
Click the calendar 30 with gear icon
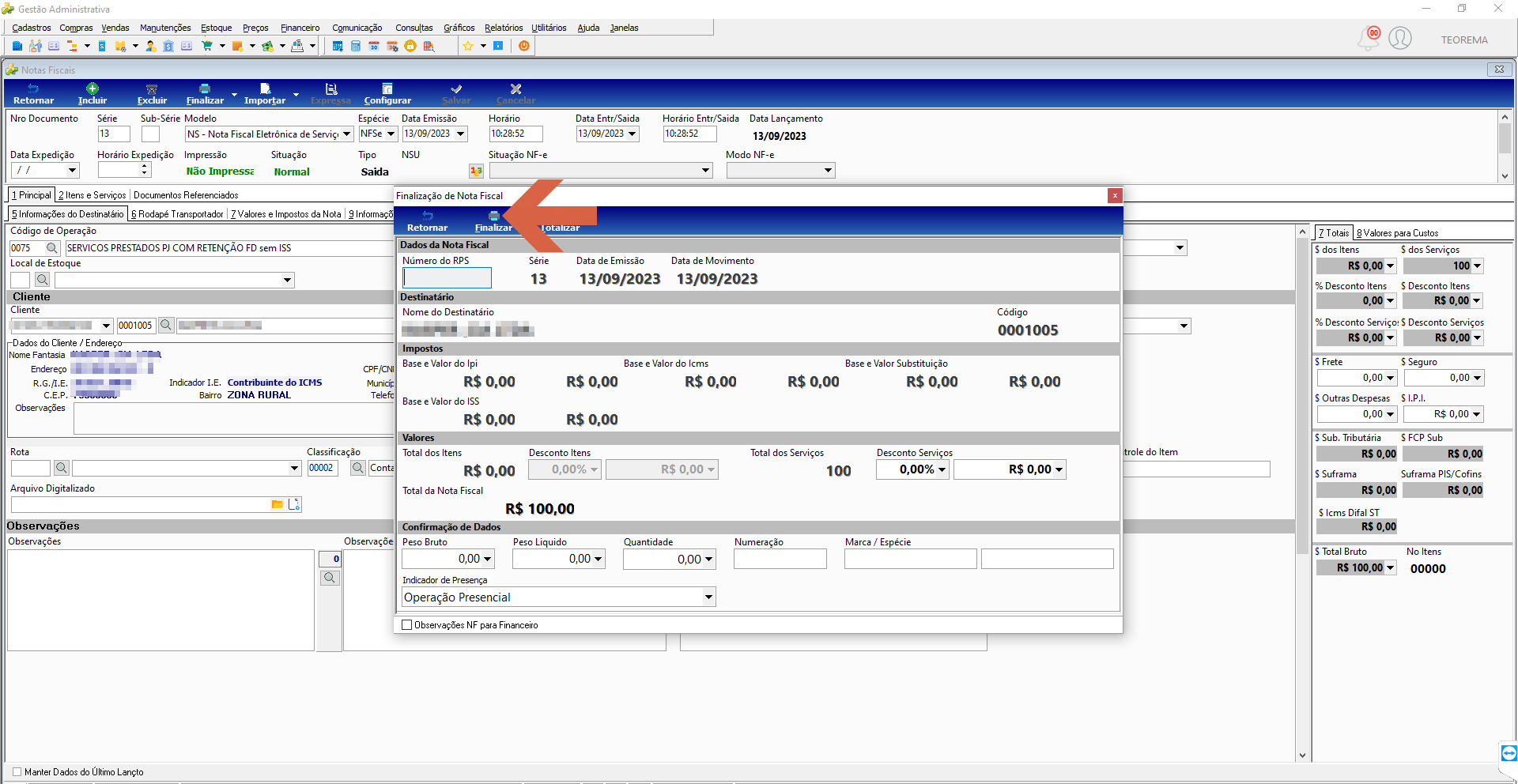pos(392,46)
